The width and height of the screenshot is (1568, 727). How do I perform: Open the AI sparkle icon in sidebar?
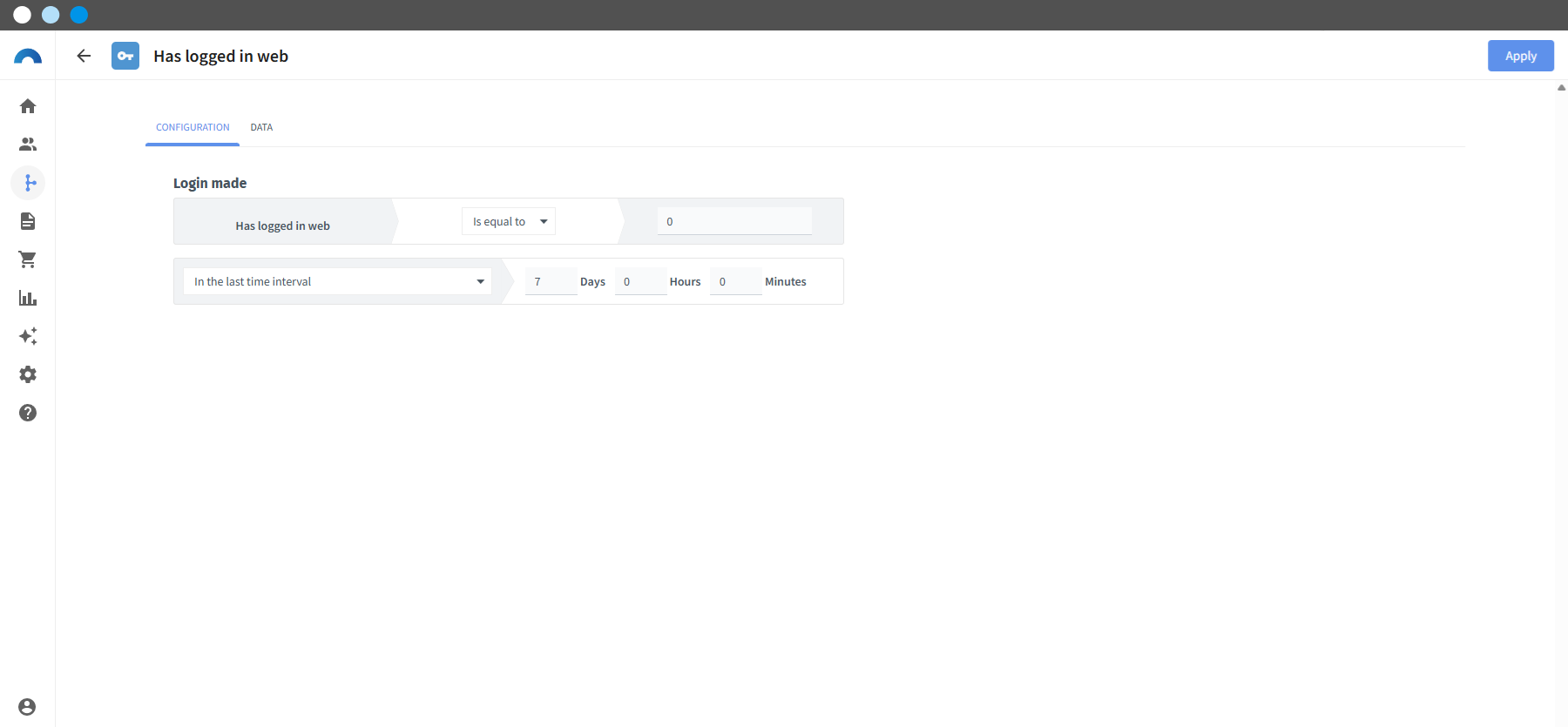coord(28,336)
